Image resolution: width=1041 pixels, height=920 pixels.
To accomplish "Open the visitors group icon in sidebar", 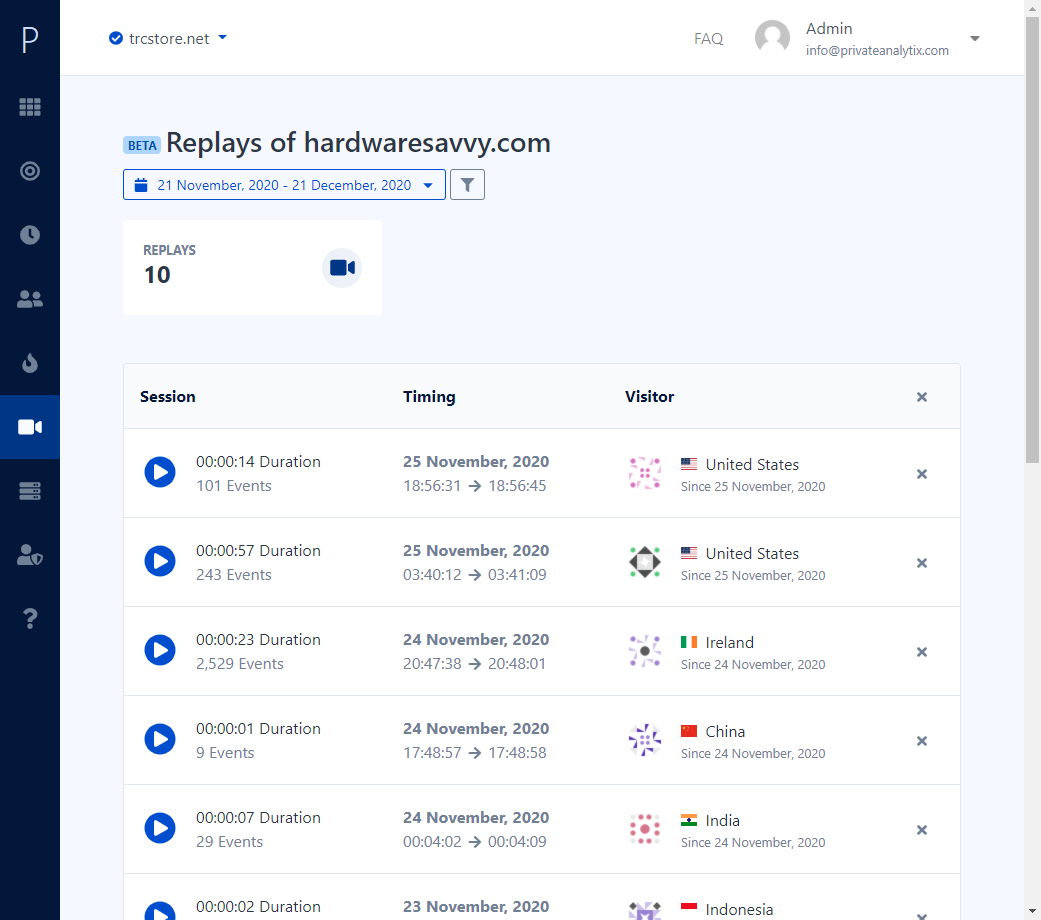I will tap(30, 299).
